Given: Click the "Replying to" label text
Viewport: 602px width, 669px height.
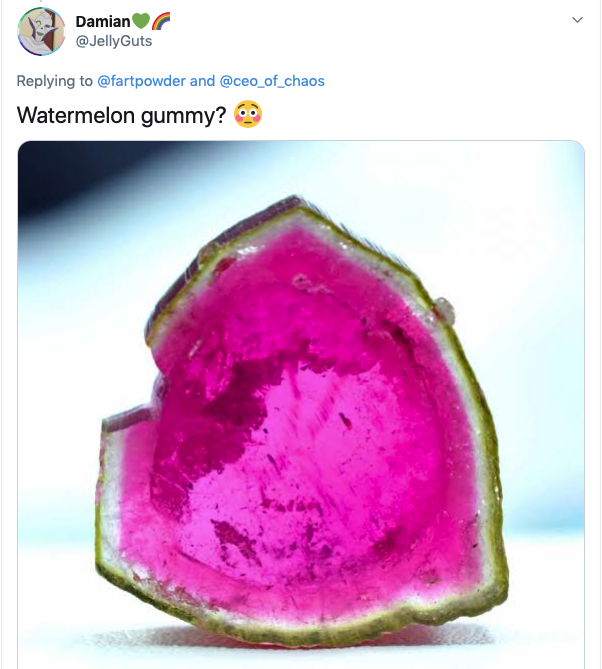Looking at the screenshot, I should pos(55,81).
